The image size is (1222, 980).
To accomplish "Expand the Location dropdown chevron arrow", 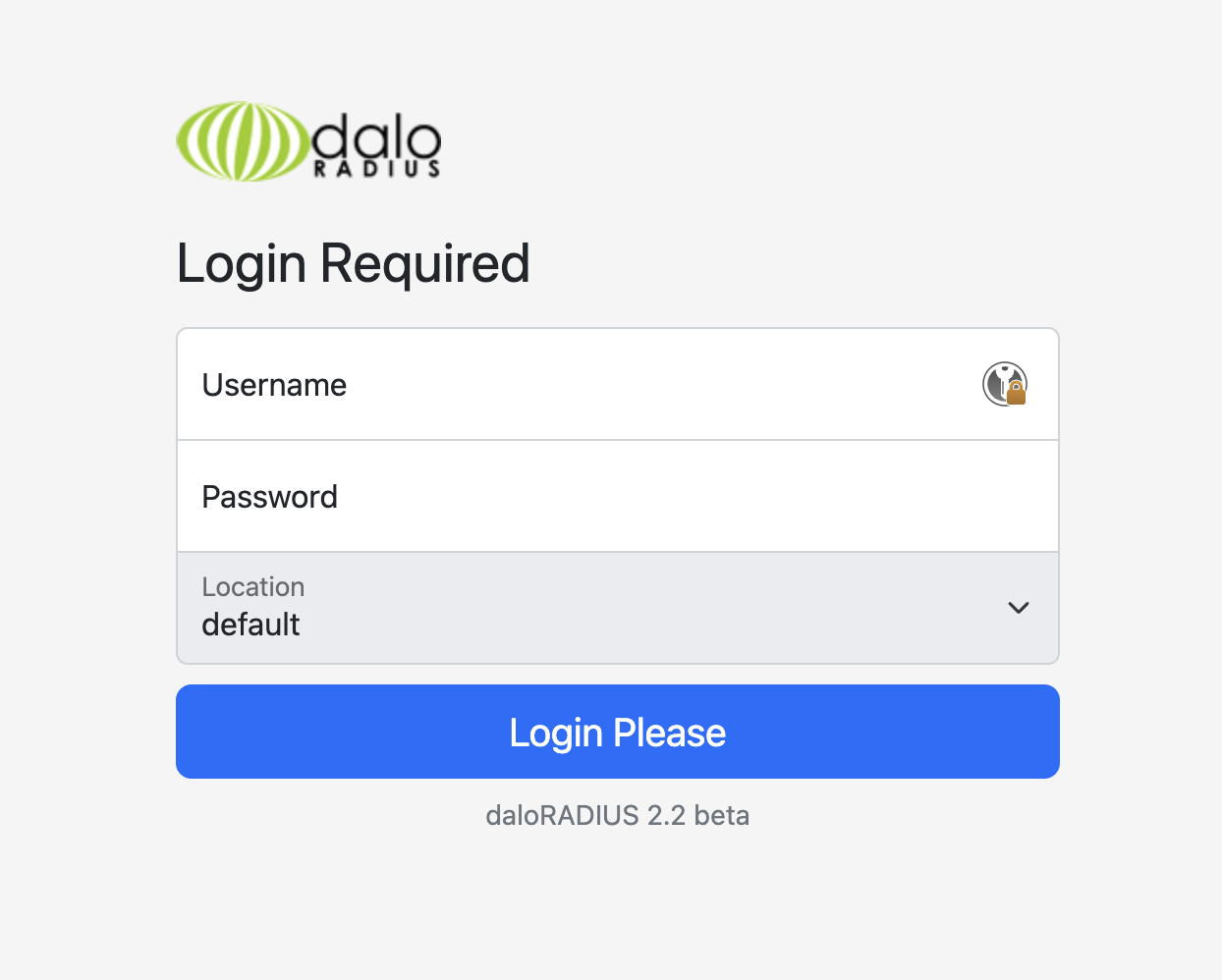I will tap(1019, 608).
